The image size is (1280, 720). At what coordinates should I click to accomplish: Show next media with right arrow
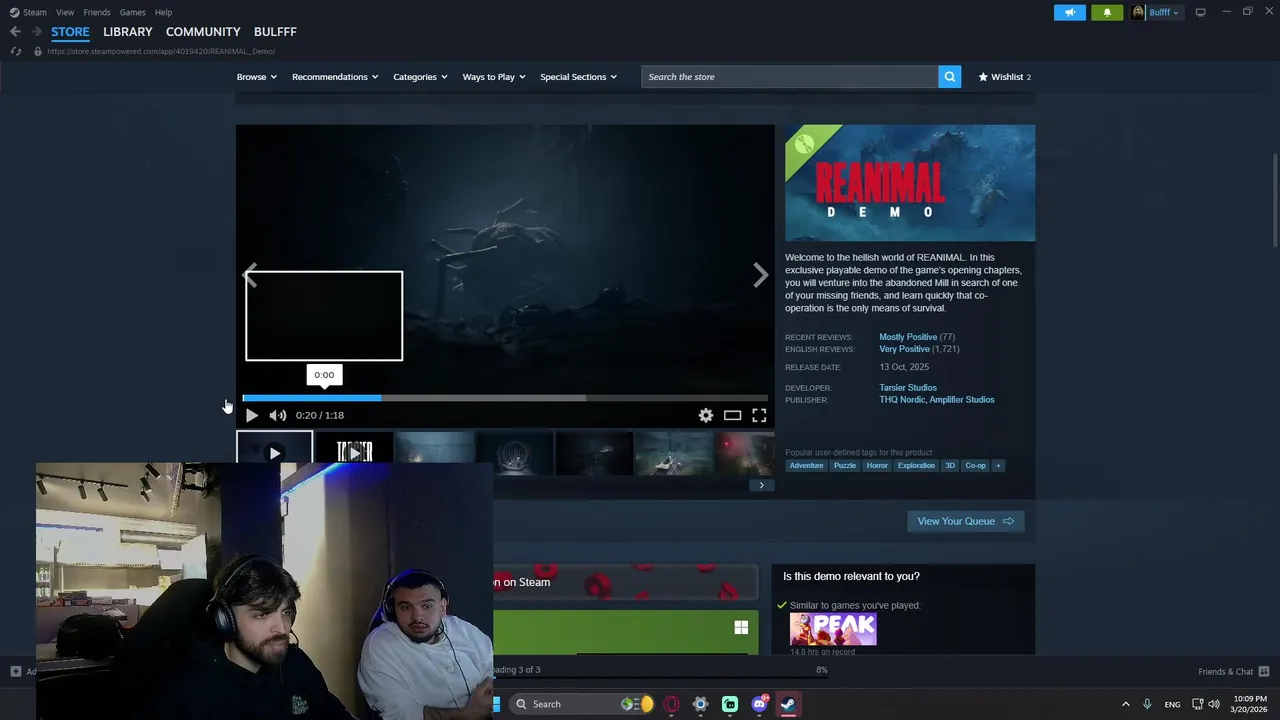point(761,275)
